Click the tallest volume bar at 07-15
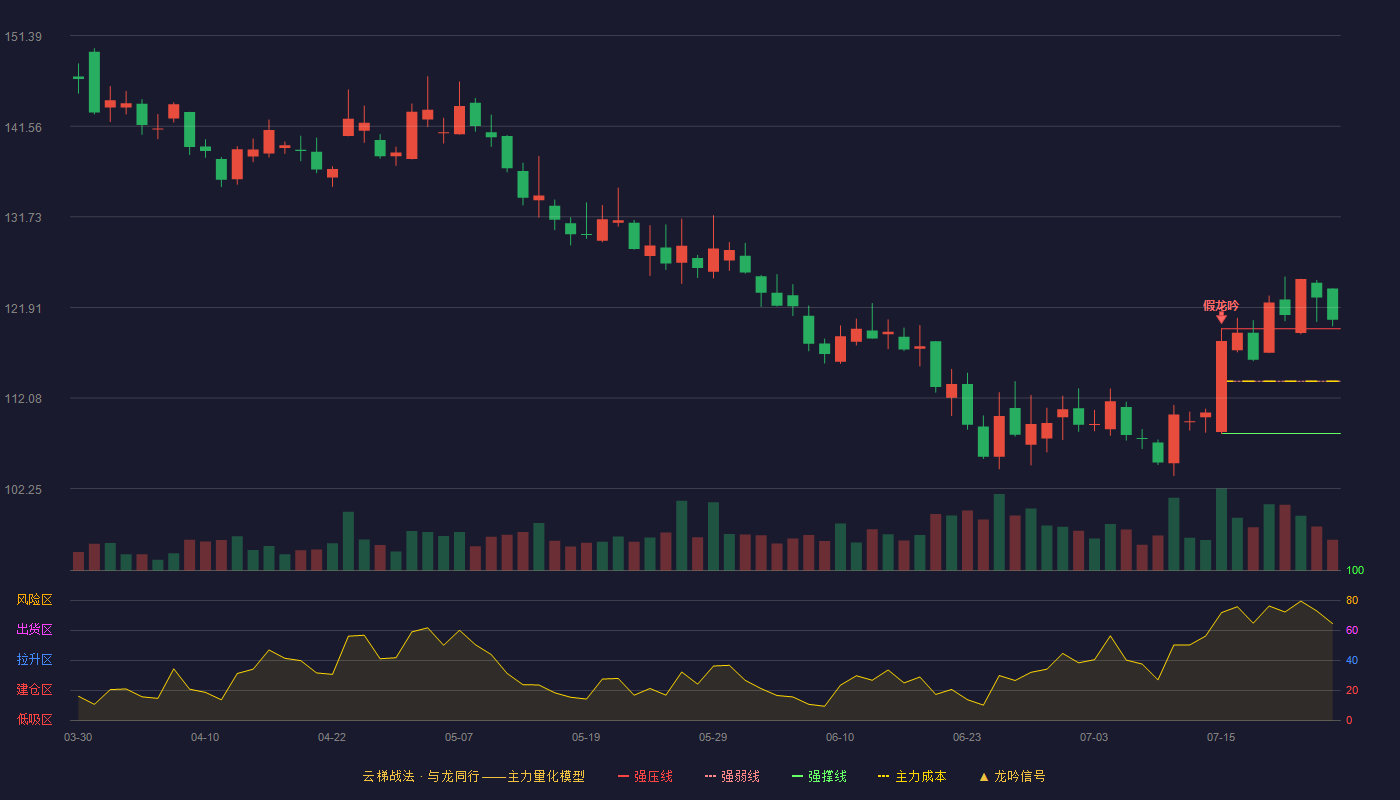This screenshot has height=800, width=1400. coord(1221,529)
